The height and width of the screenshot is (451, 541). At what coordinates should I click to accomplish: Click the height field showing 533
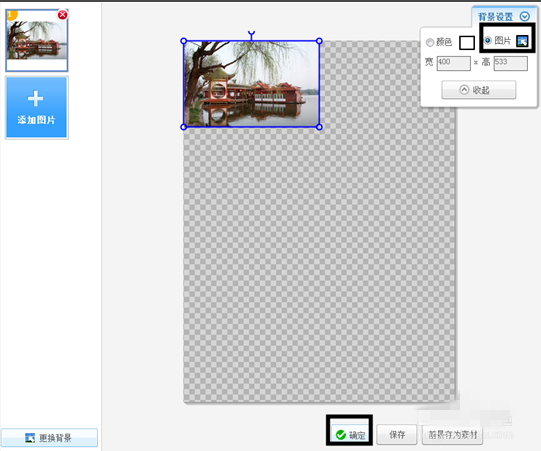(x=510, y=63)
